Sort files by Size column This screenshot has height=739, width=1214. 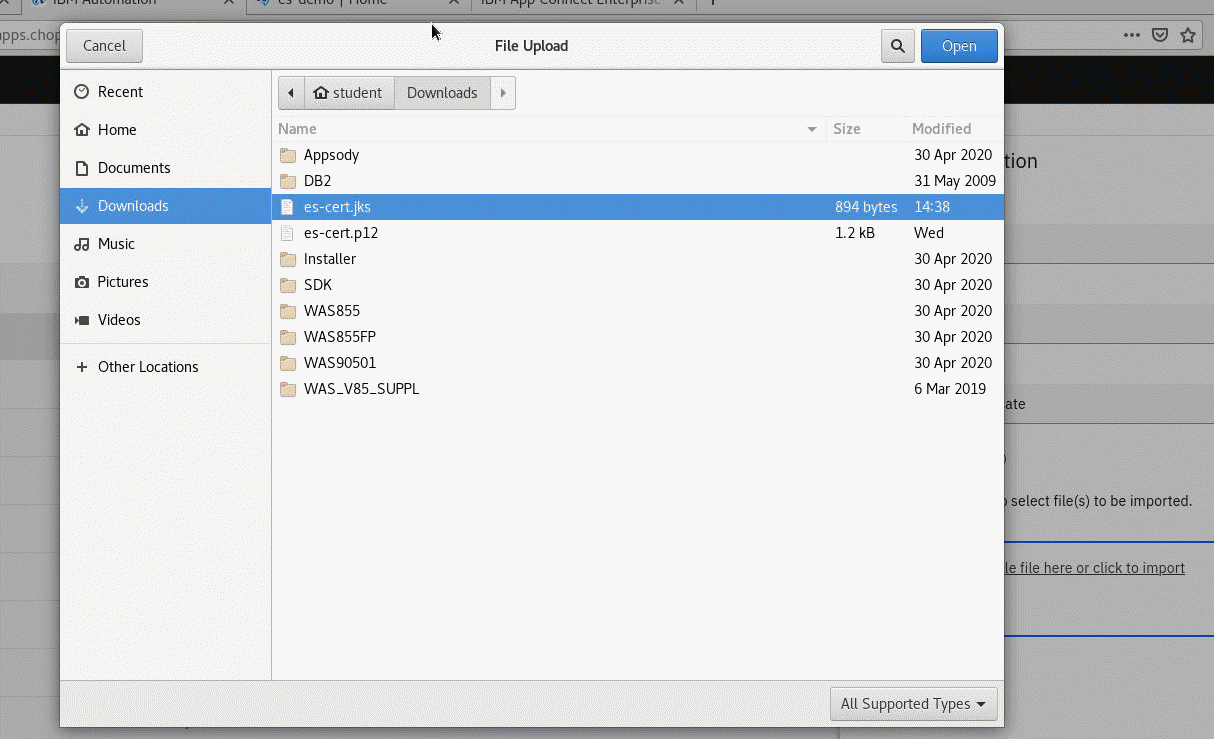(x=847, y=129)
